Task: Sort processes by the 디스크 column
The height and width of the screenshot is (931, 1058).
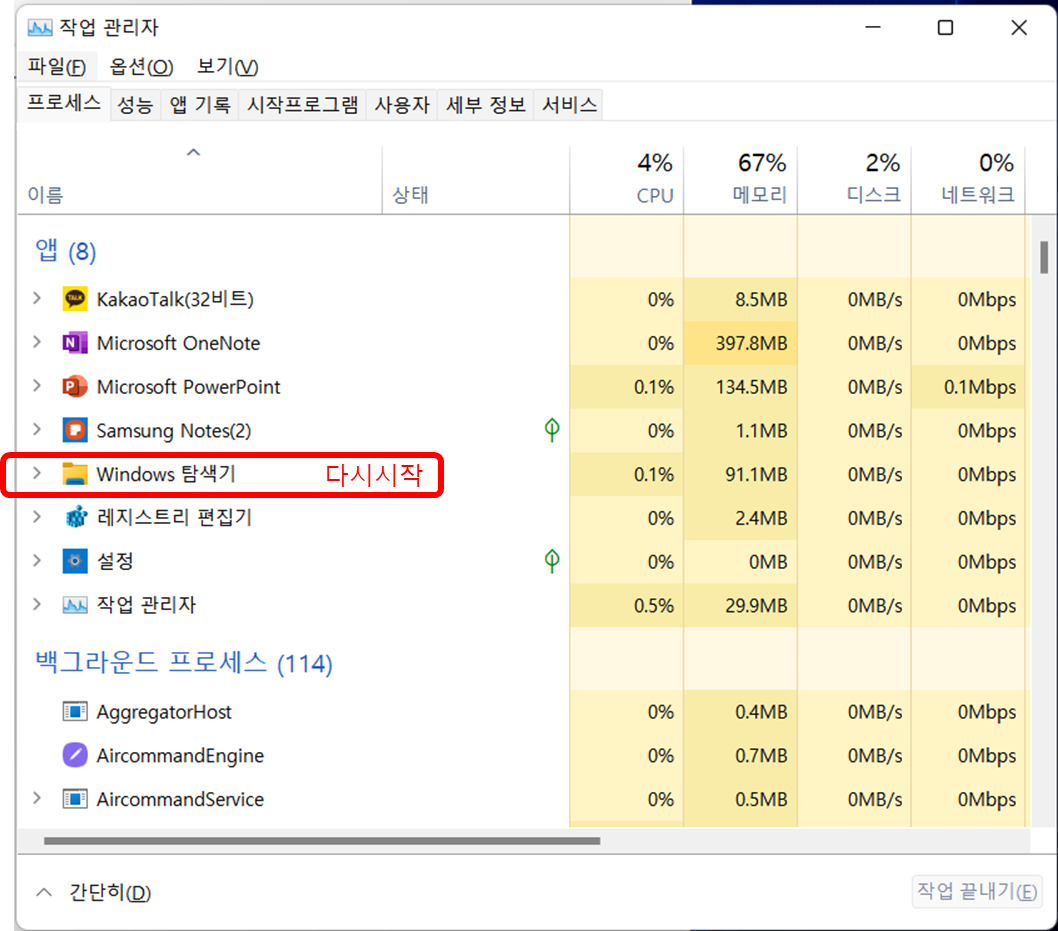Action: [854, 180]
